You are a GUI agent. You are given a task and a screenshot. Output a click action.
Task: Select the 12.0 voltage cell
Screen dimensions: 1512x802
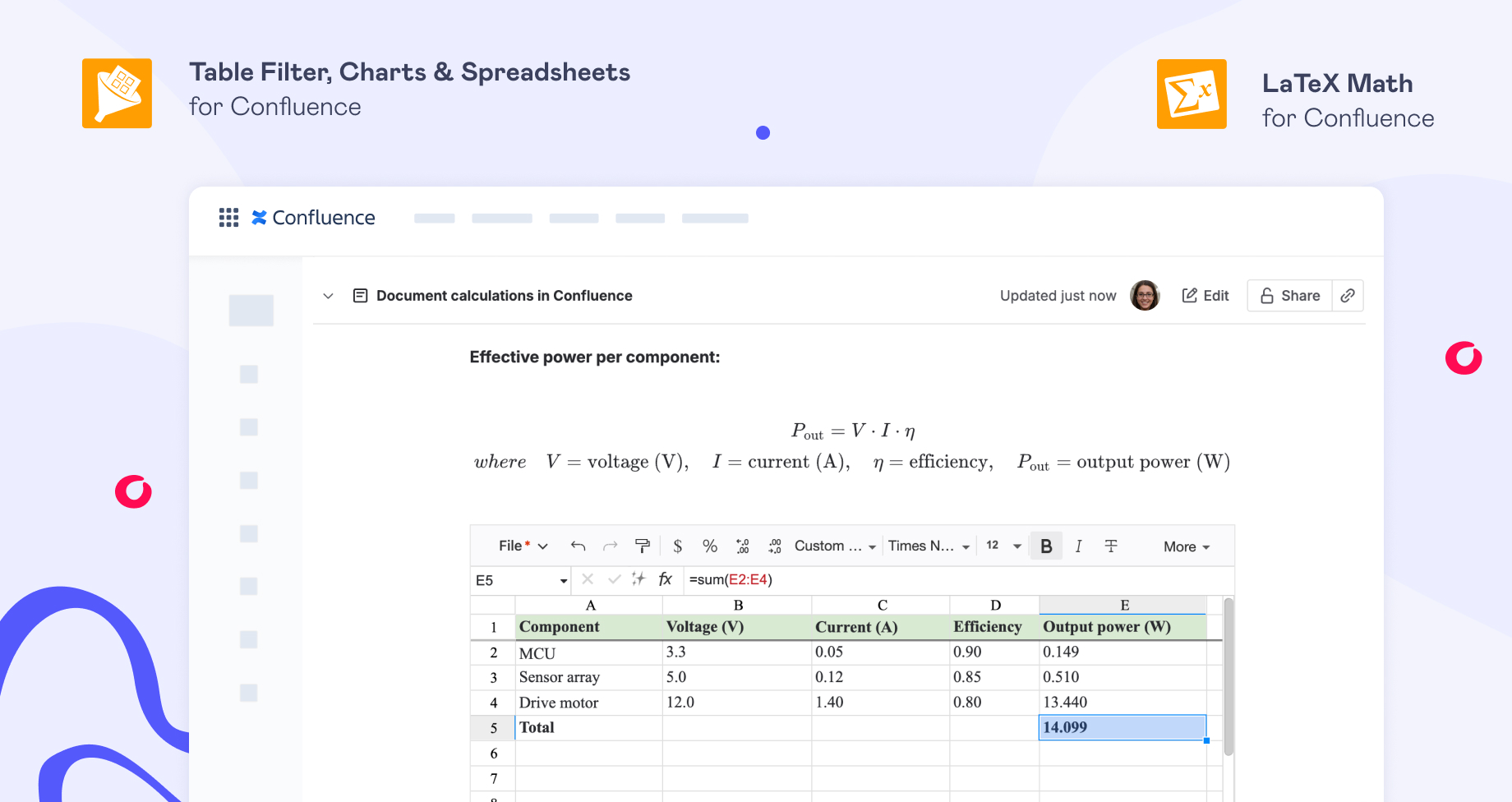[737, 703]
